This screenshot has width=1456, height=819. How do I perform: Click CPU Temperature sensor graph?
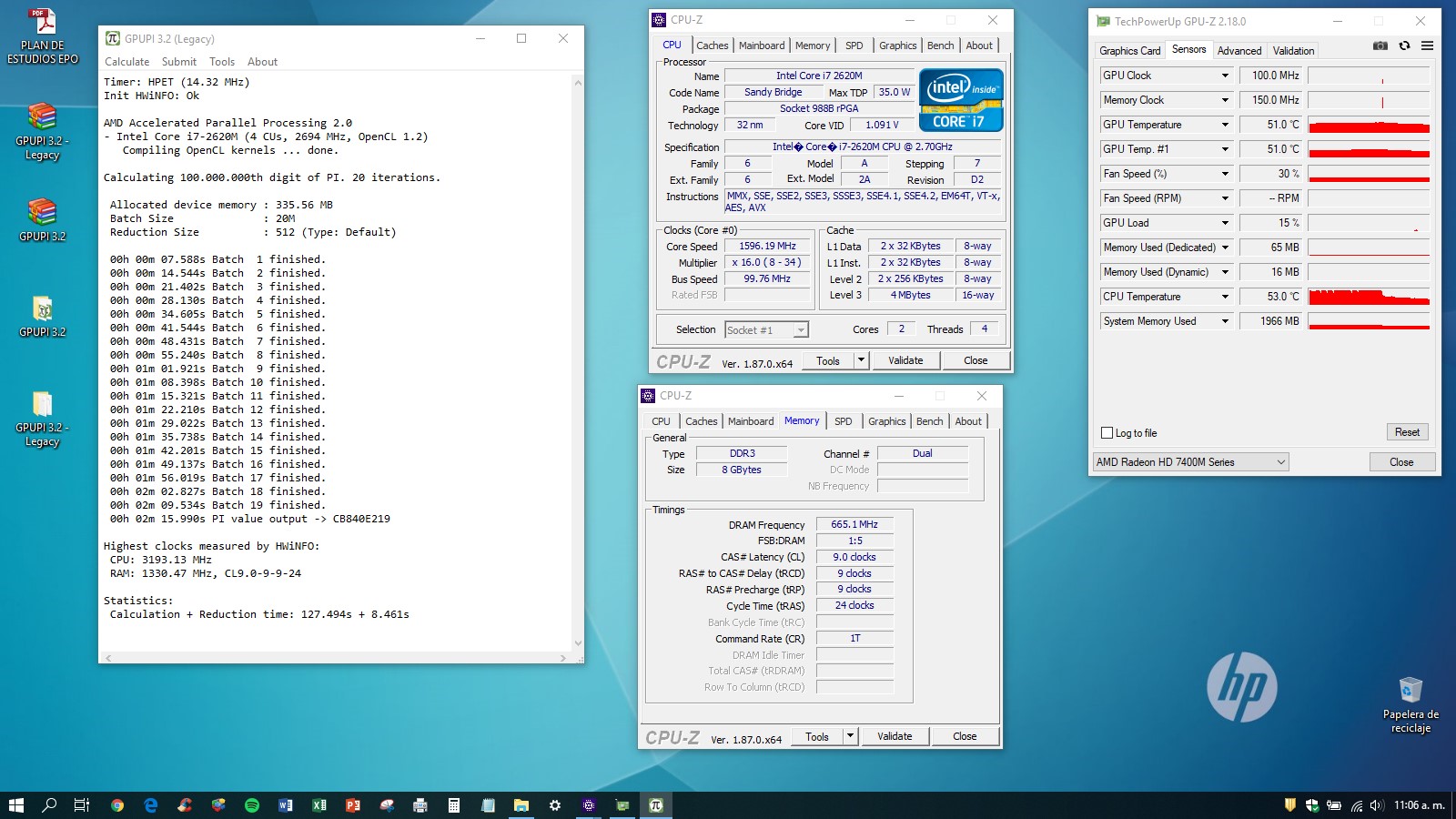pyautogui.click(x=1369, y=297)
